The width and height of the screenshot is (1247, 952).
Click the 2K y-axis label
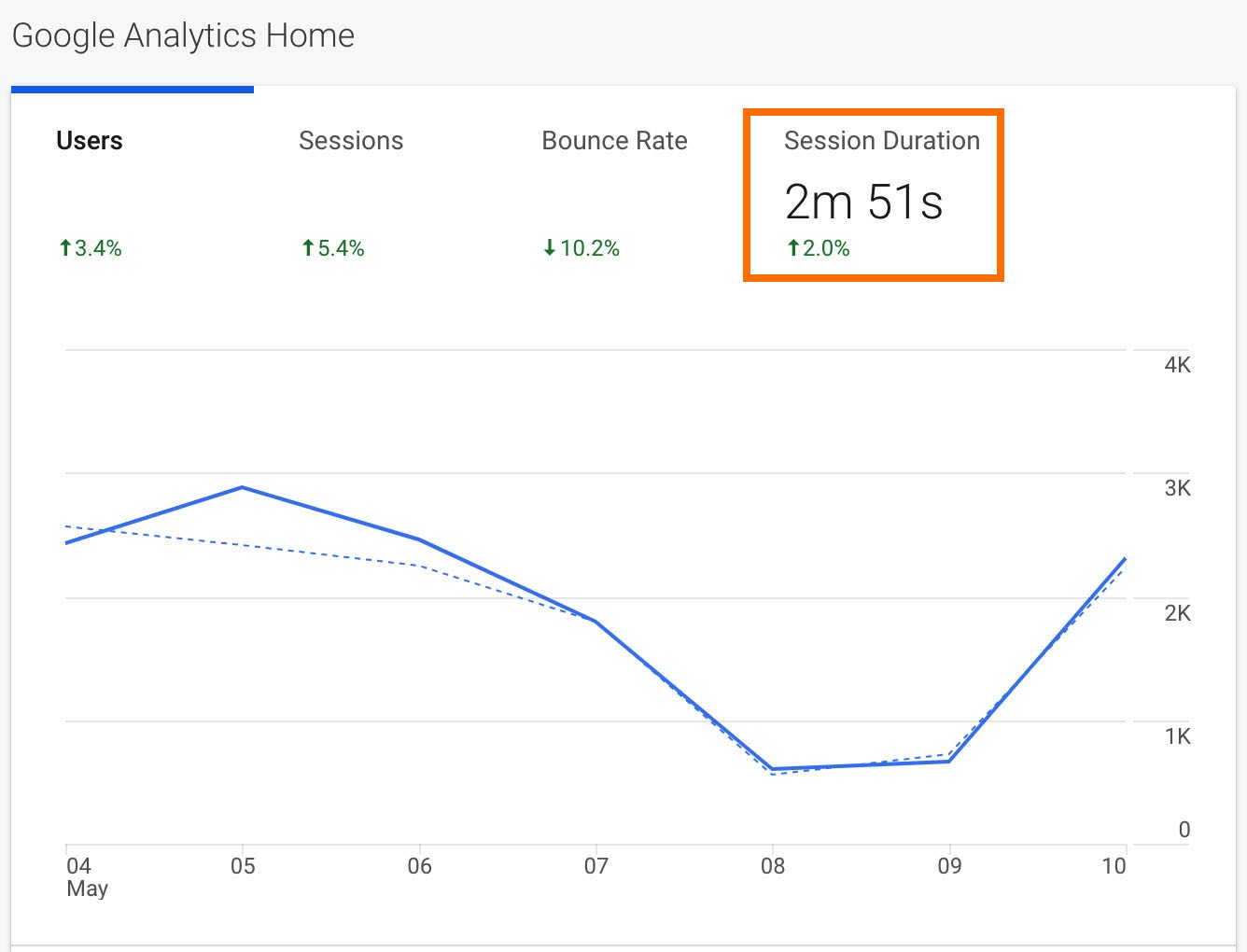[1178, 613]
